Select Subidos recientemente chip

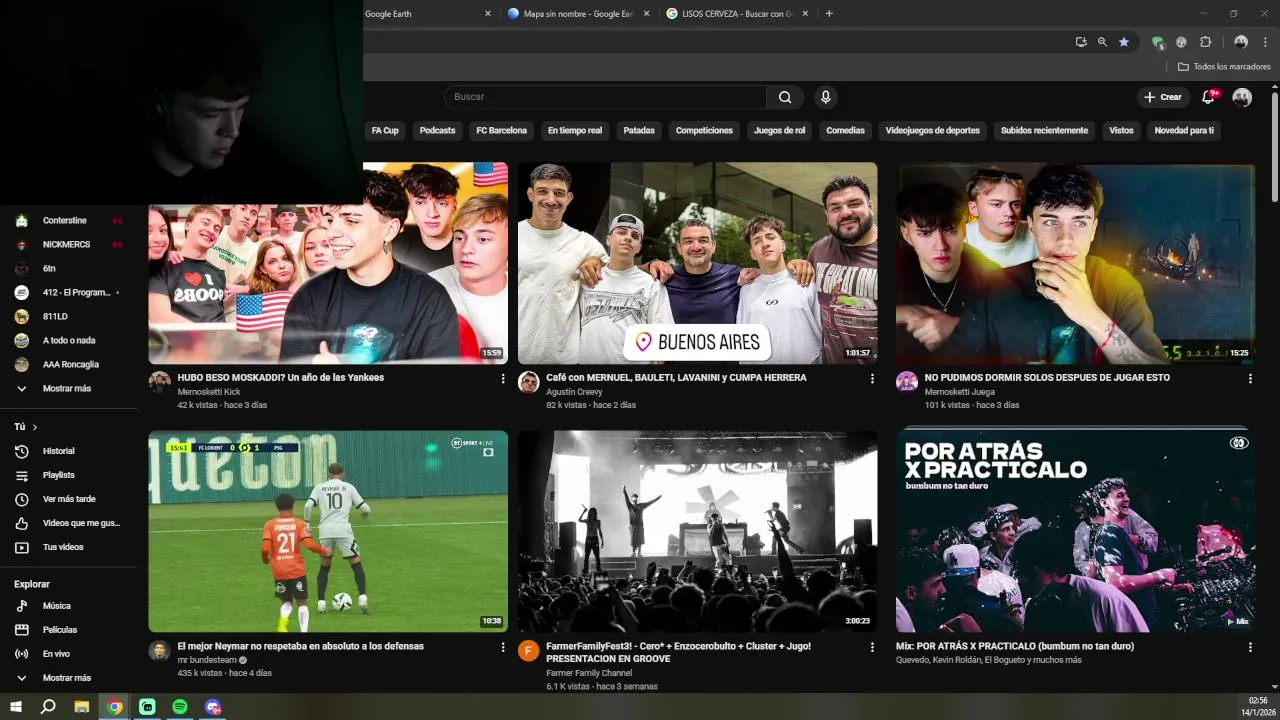(1044, 131)
